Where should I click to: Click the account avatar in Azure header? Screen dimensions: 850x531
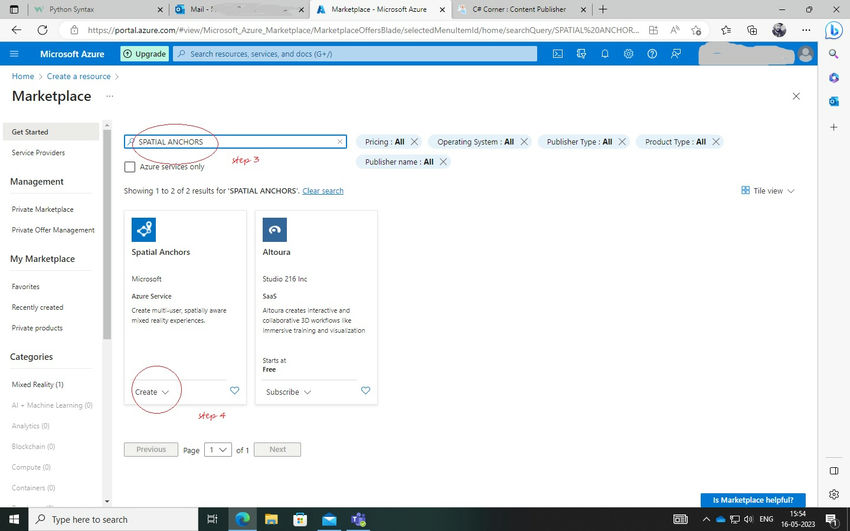[x=806, y=54]
